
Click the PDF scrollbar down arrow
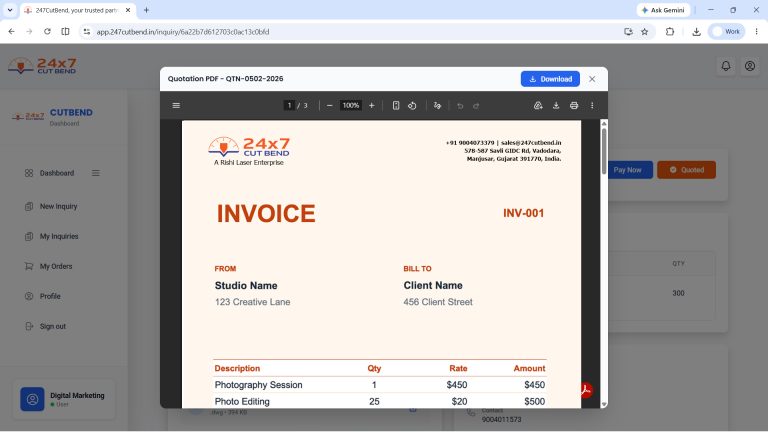(604, 404)
